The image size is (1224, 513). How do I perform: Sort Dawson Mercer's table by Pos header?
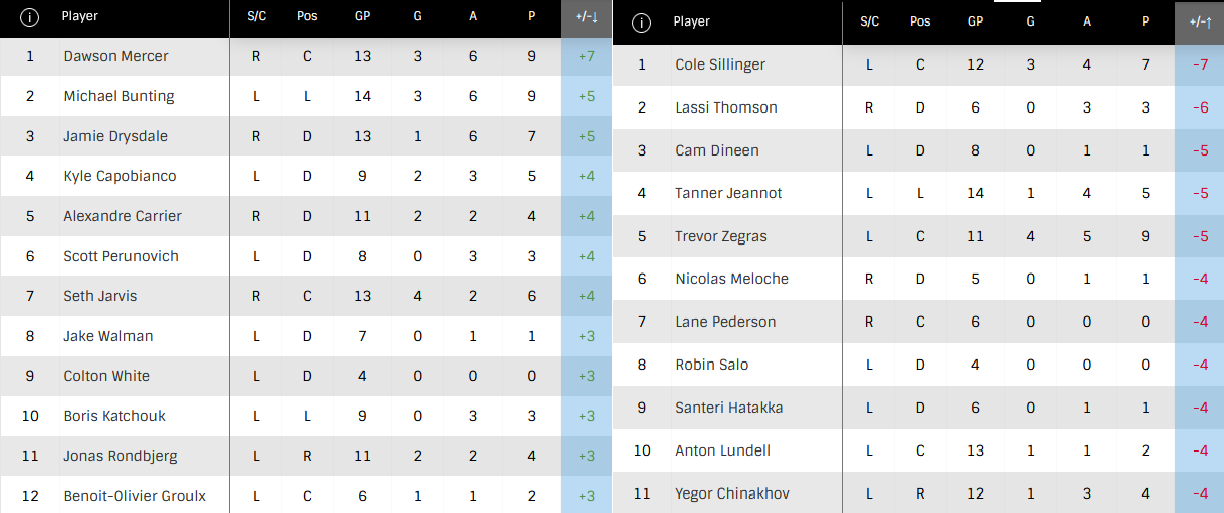(x=307, y=17)
